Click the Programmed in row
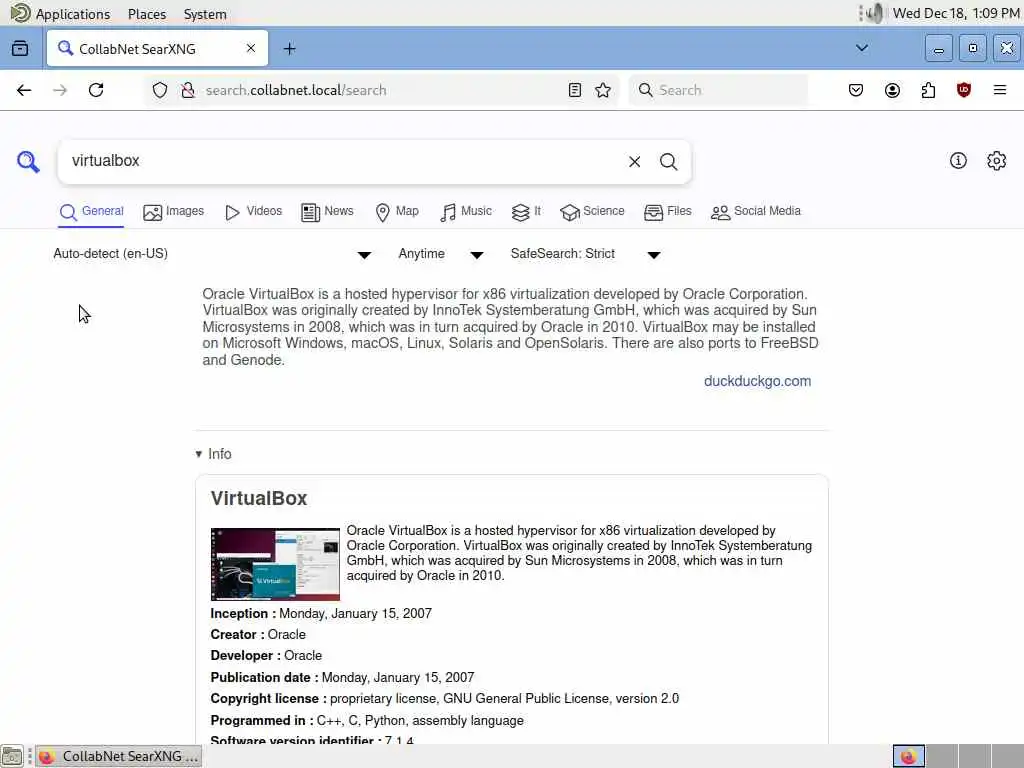Image resolution: width=1024 pixels, height=768 pixels. pos(367,721)
